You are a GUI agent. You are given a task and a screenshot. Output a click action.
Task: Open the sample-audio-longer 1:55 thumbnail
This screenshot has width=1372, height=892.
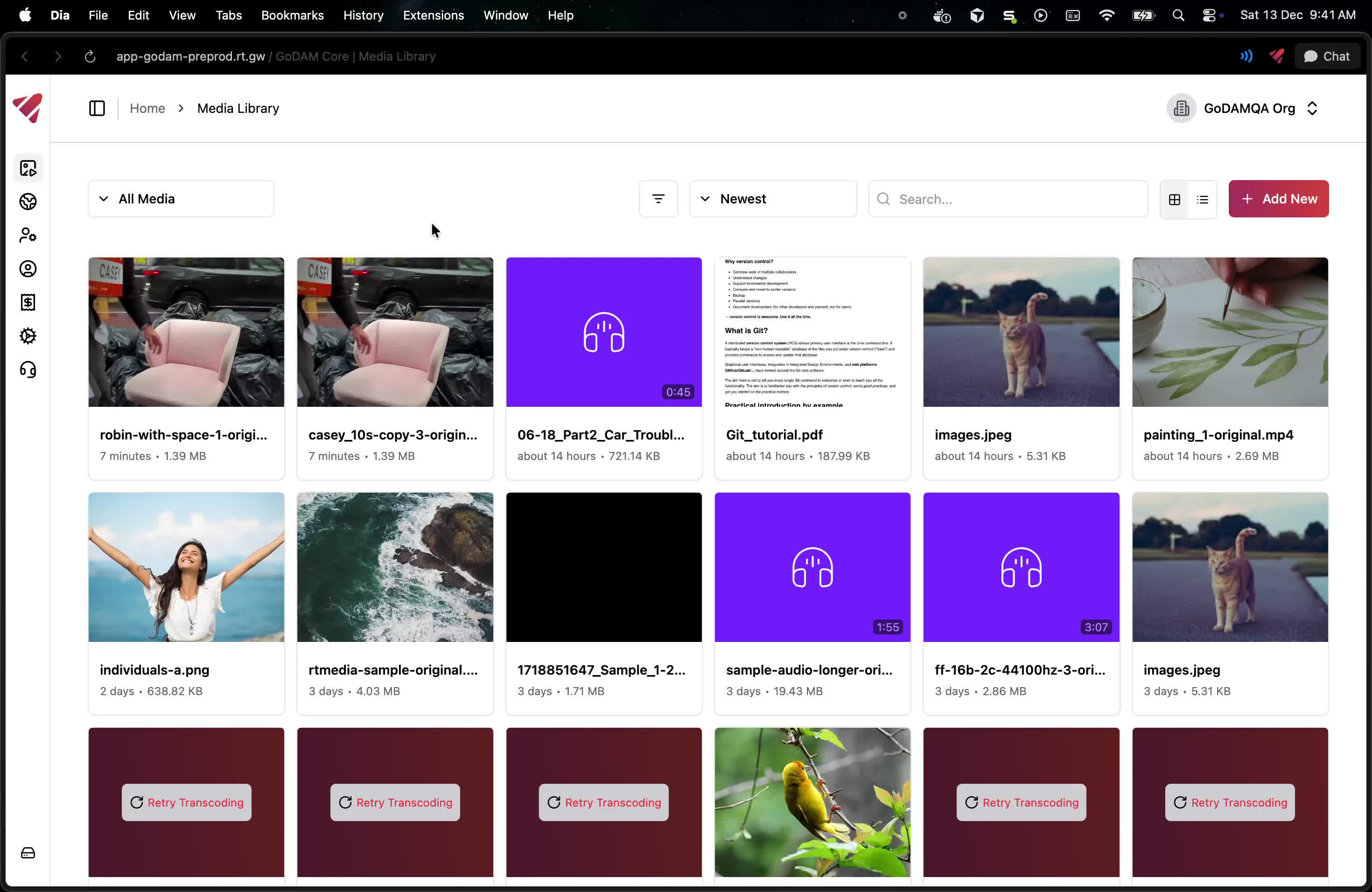pyautogui.click(x=813, y=567)
